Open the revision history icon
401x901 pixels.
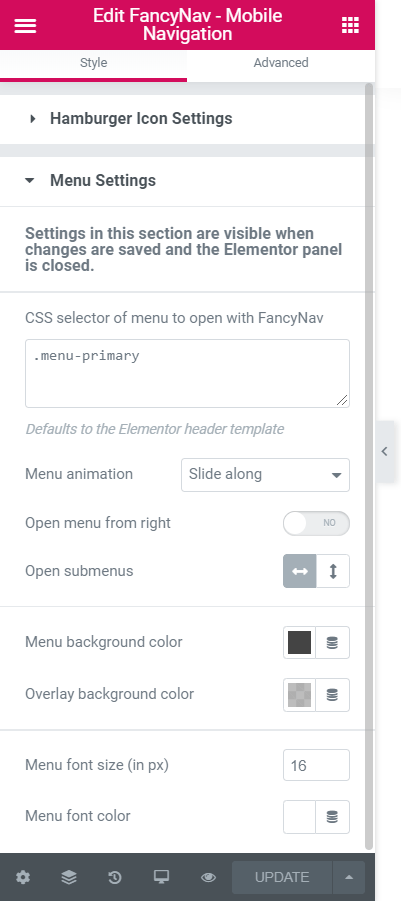115,877
